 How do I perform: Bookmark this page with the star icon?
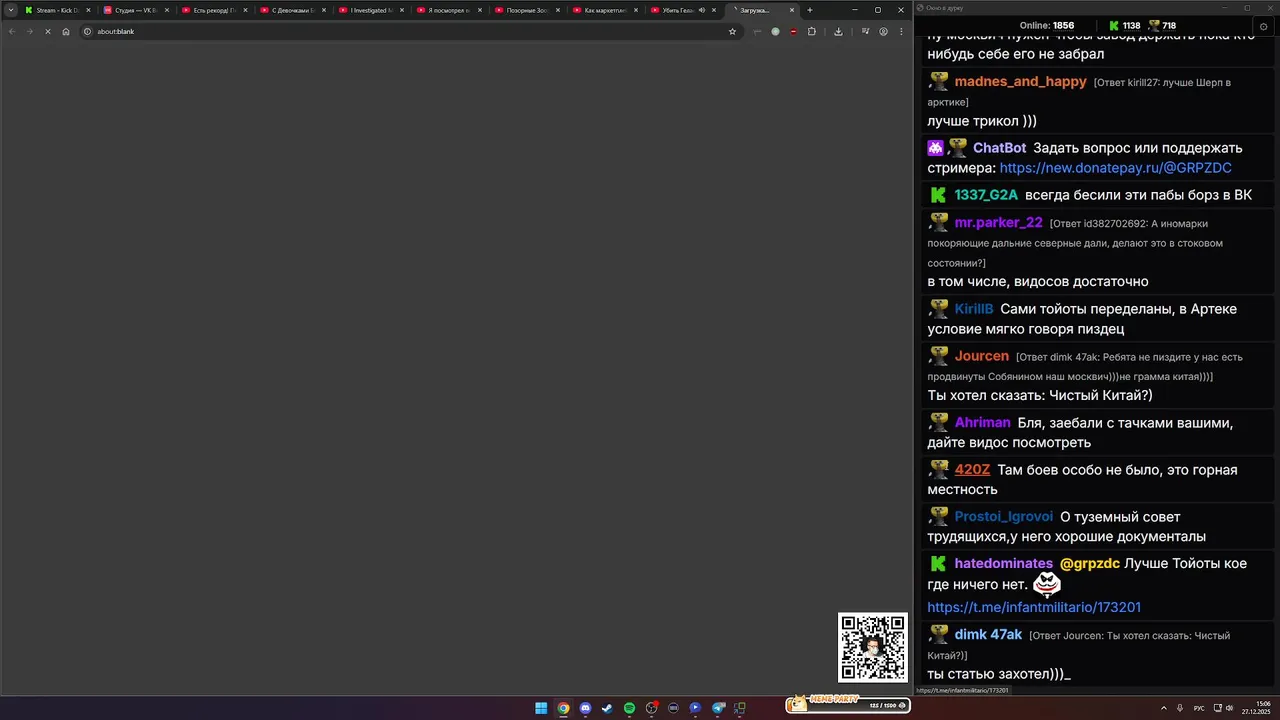[x=732, y=31]
